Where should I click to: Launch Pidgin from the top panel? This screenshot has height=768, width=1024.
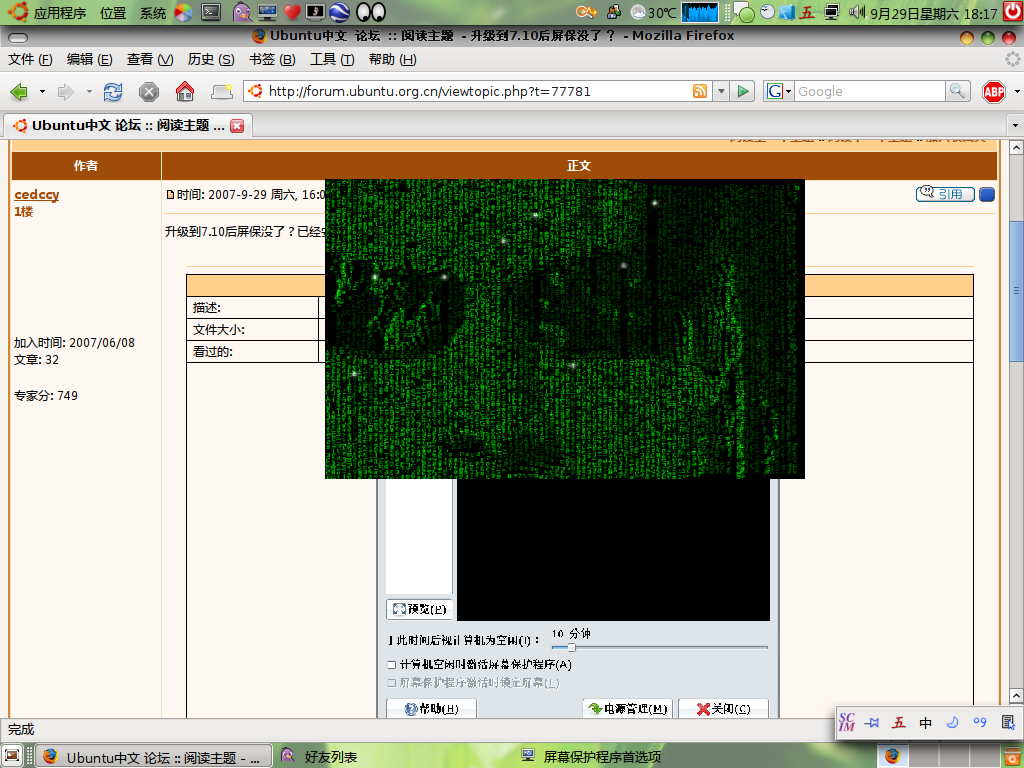[x=242, y=12]
